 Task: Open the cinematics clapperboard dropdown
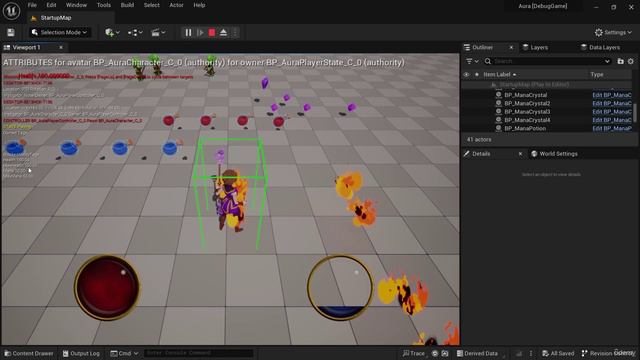coord(158,33)
